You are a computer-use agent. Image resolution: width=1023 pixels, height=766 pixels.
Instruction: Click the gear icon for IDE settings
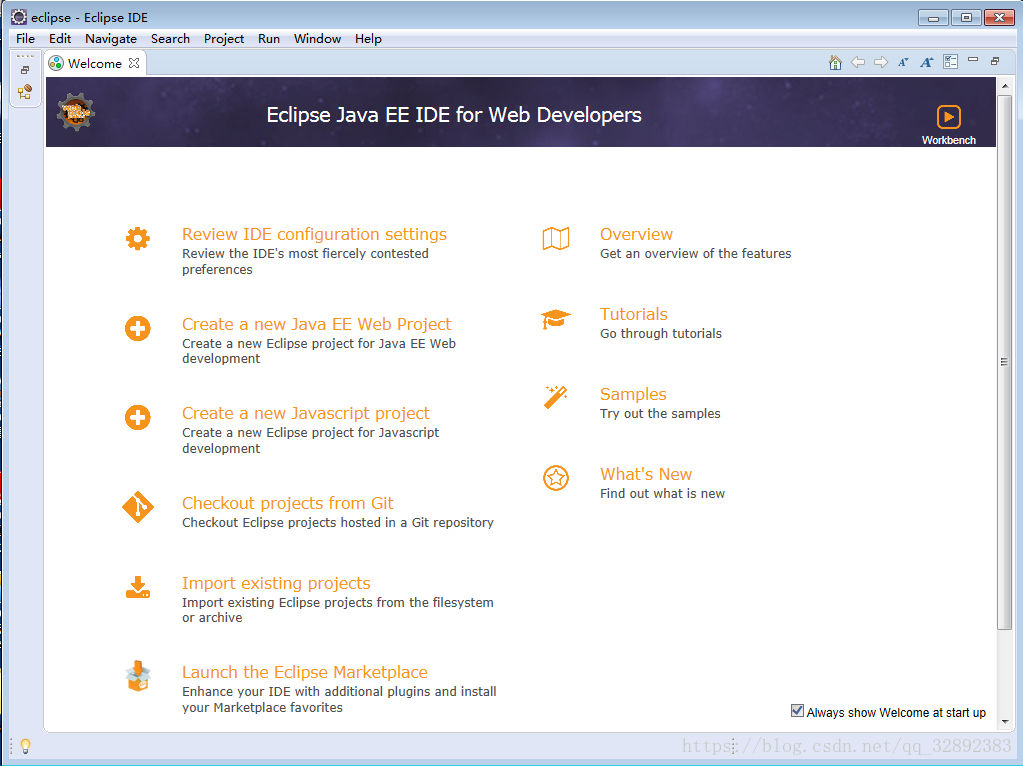tap(138, 239)
